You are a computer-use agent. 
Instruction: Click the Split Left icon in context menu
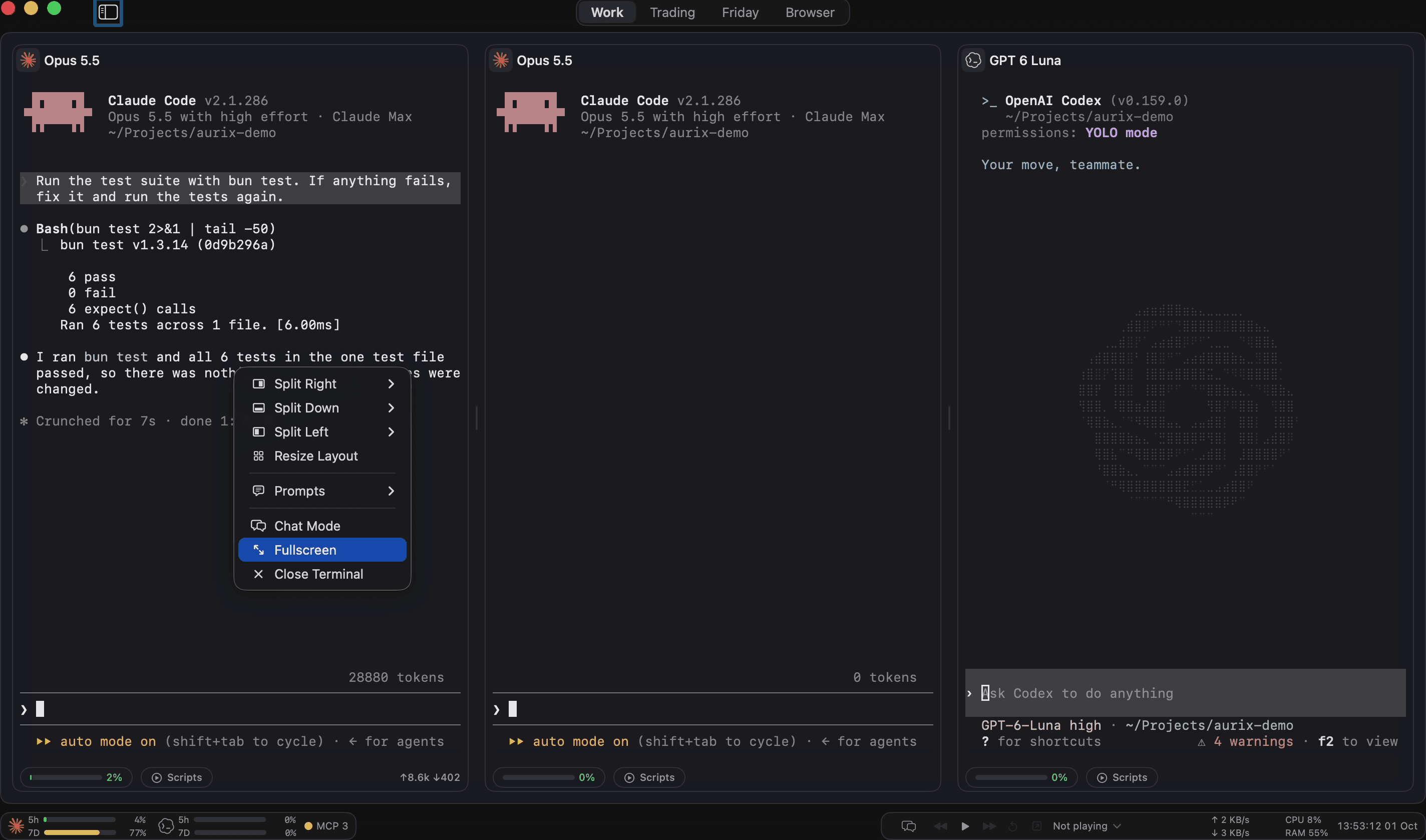coord(258,432)
